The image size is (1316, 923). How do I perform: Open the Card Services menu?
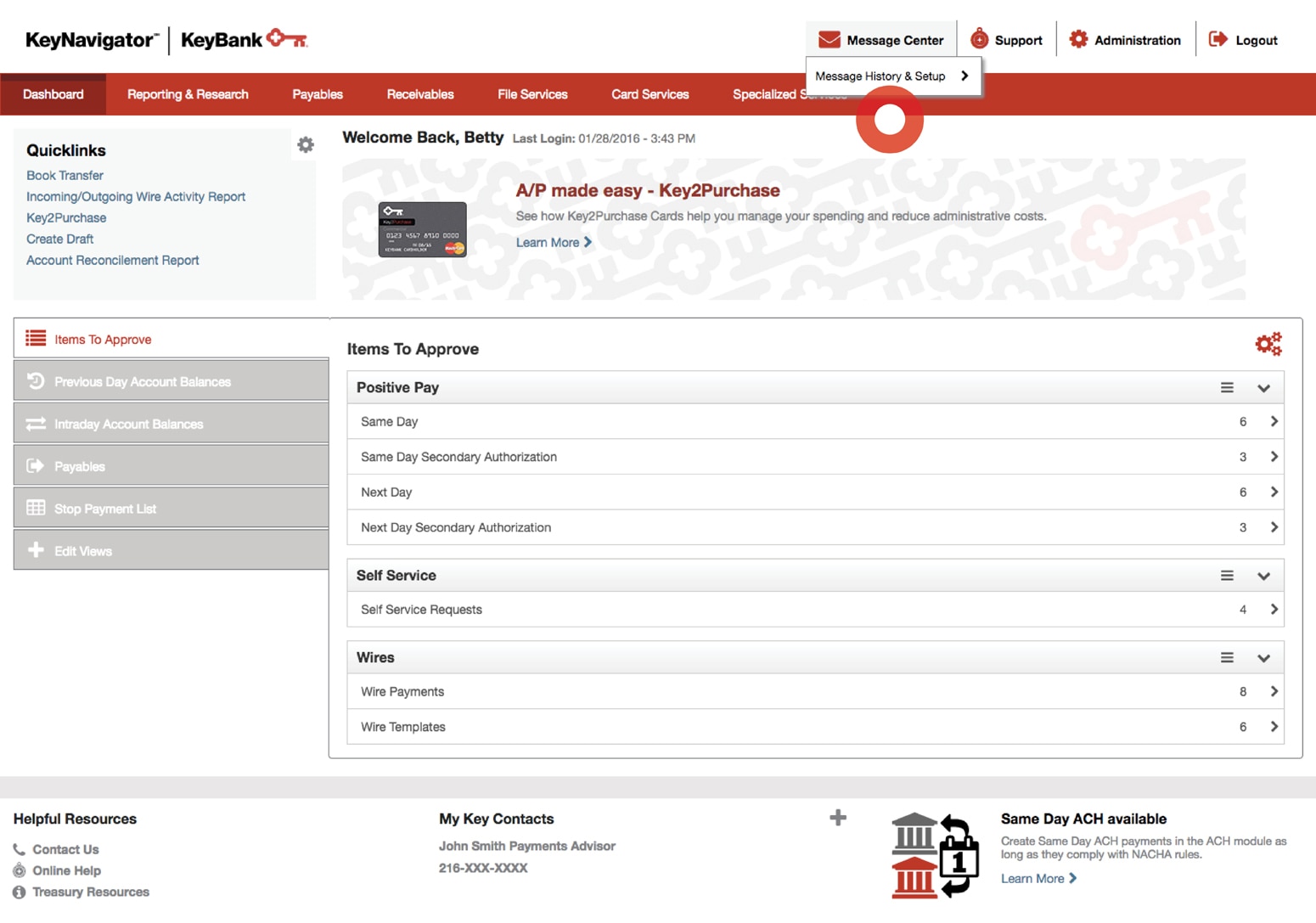point(650,94)
